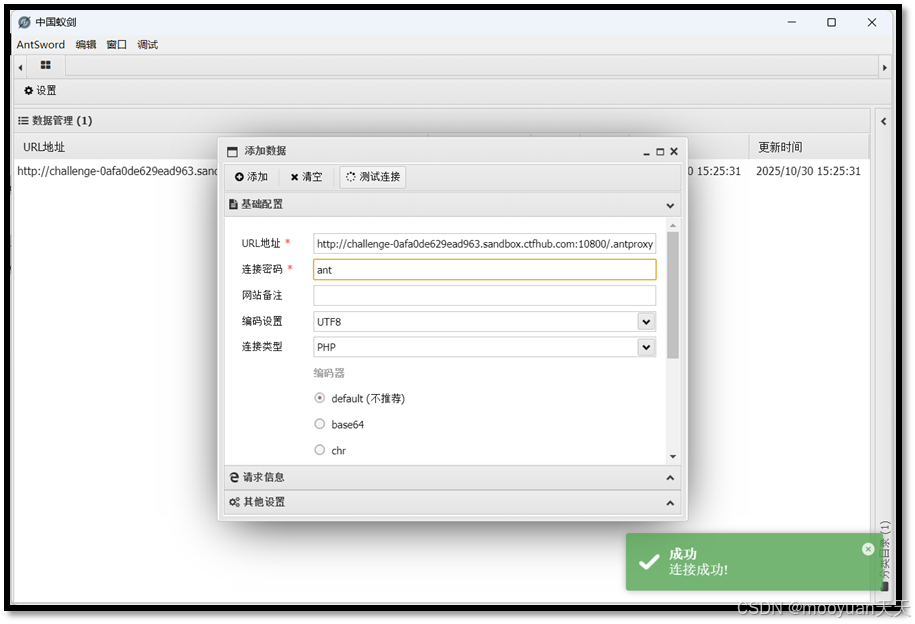Viewport: 915px width, 624px height.
Task: Click the home grid tab icon
Action: 46,65
